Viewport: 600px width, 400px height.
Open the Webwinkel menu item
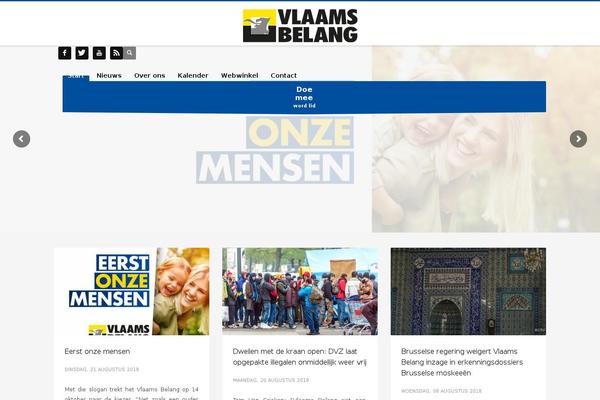(x=240, y=75)
